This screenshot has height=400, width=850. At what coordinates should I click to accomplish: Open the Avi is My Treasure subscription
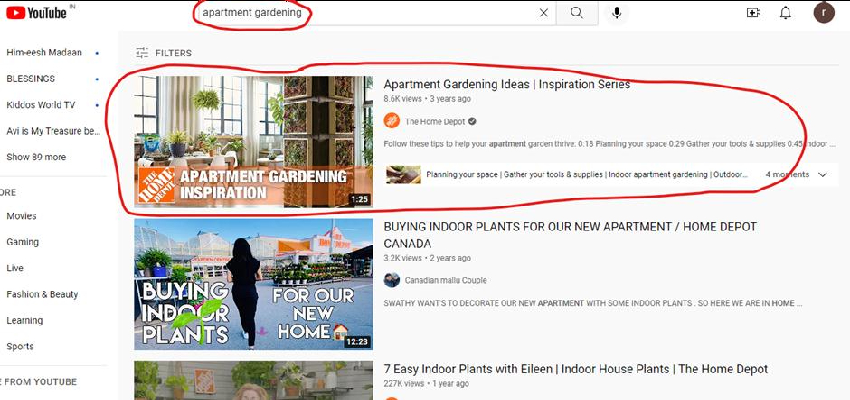[53, 131]
